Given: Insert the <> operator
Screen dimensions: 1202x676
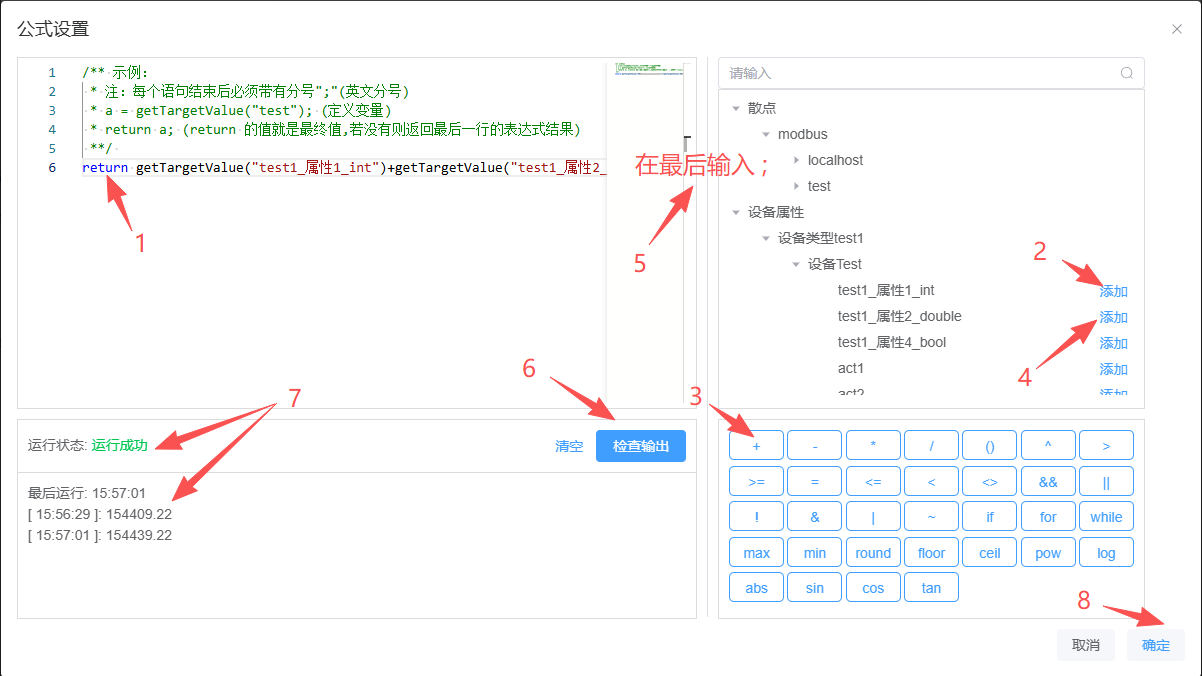Looking at the screenshot, I should pos(990,481).
